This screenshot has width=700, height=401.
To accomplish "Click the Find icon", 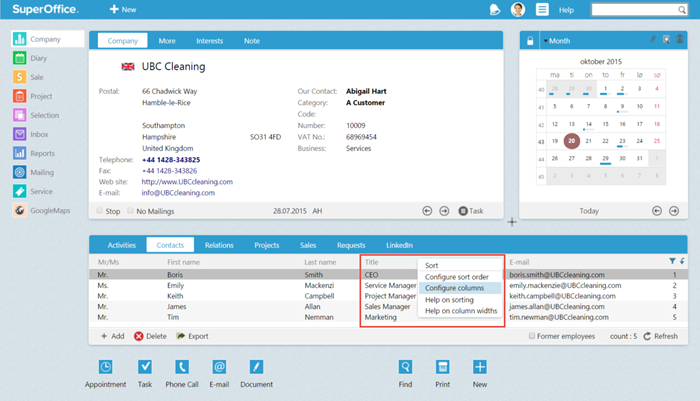I will coord(405,367).
